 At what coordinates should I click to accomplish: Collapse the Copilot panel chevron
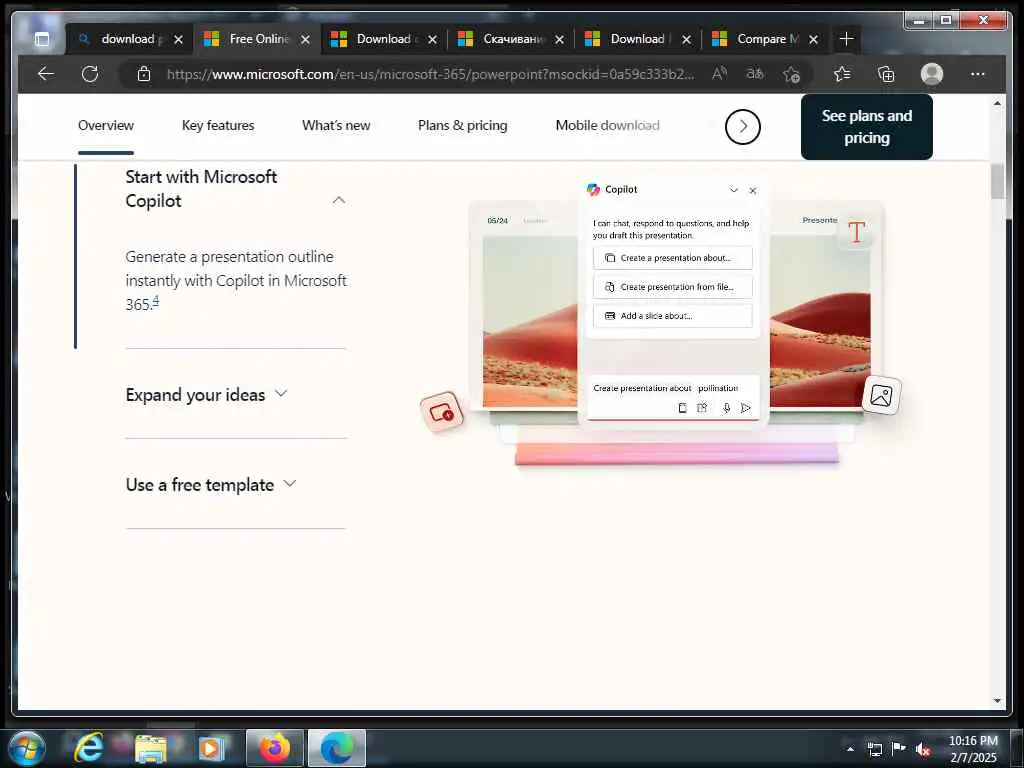coord(733,190)
